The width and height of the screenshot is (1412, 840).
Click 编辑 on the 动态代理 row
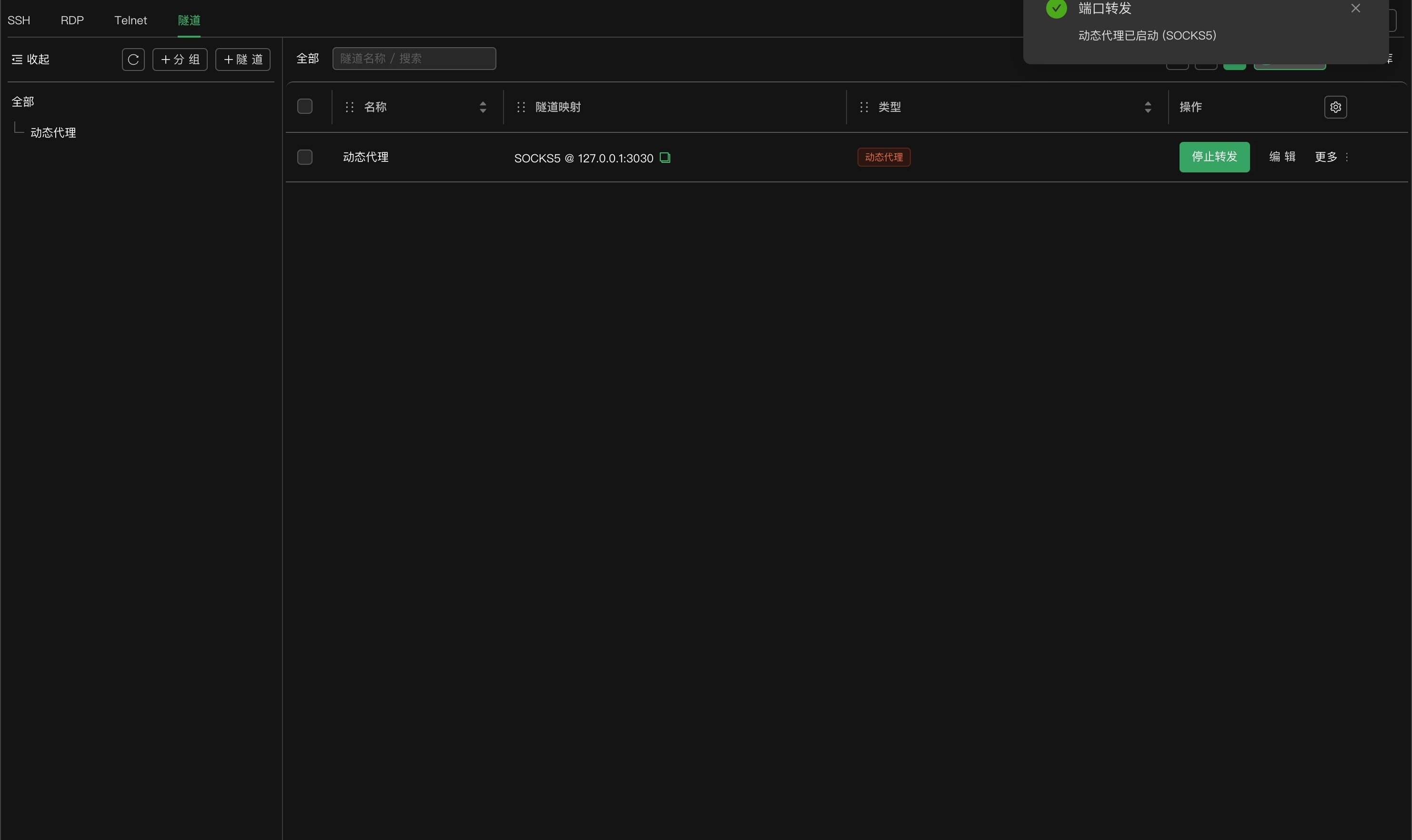click(x=1282, y=157)
